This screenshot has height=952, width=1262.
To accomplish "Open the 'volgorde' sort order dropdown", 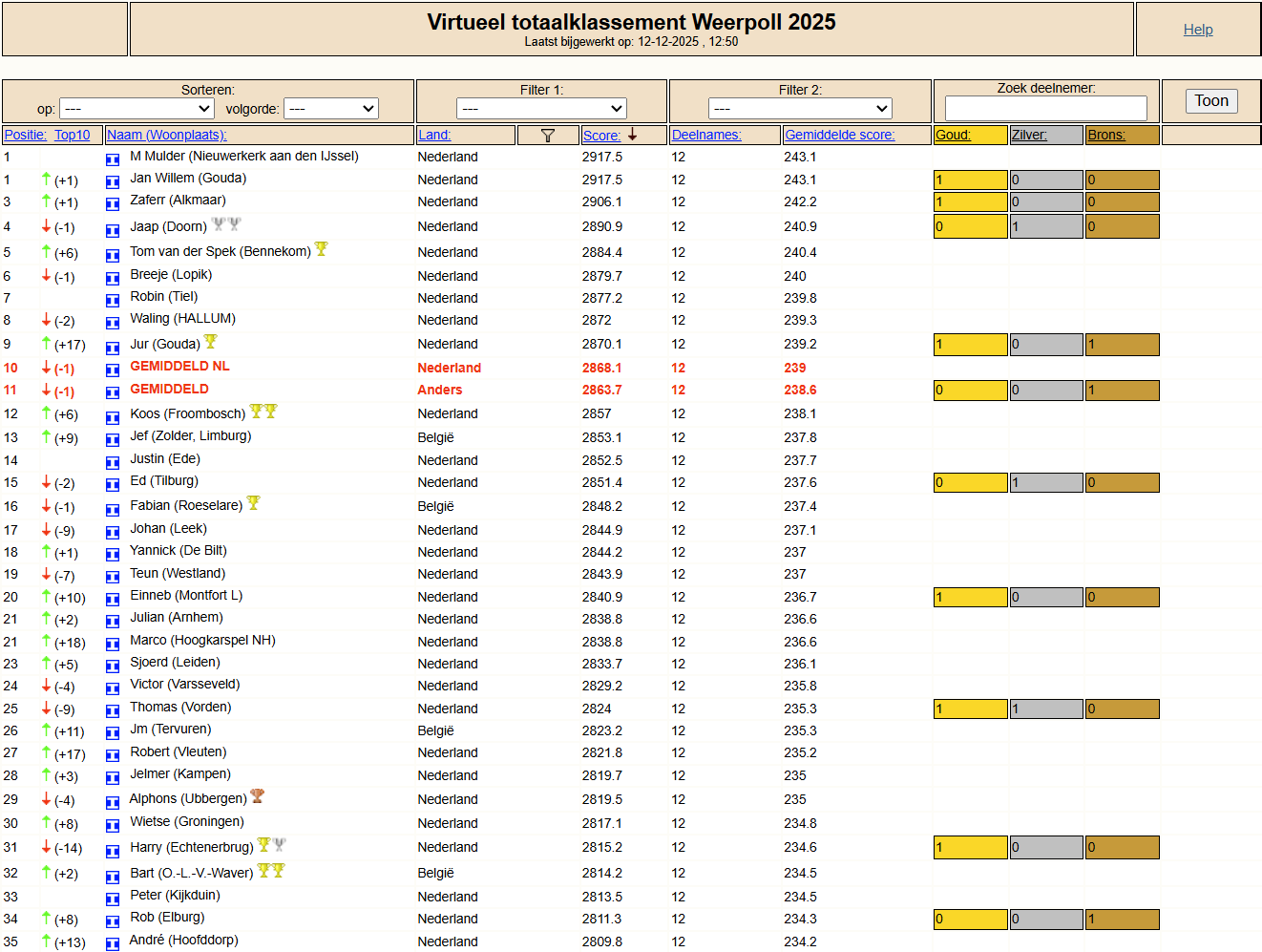I will click(x=331, y=109).
